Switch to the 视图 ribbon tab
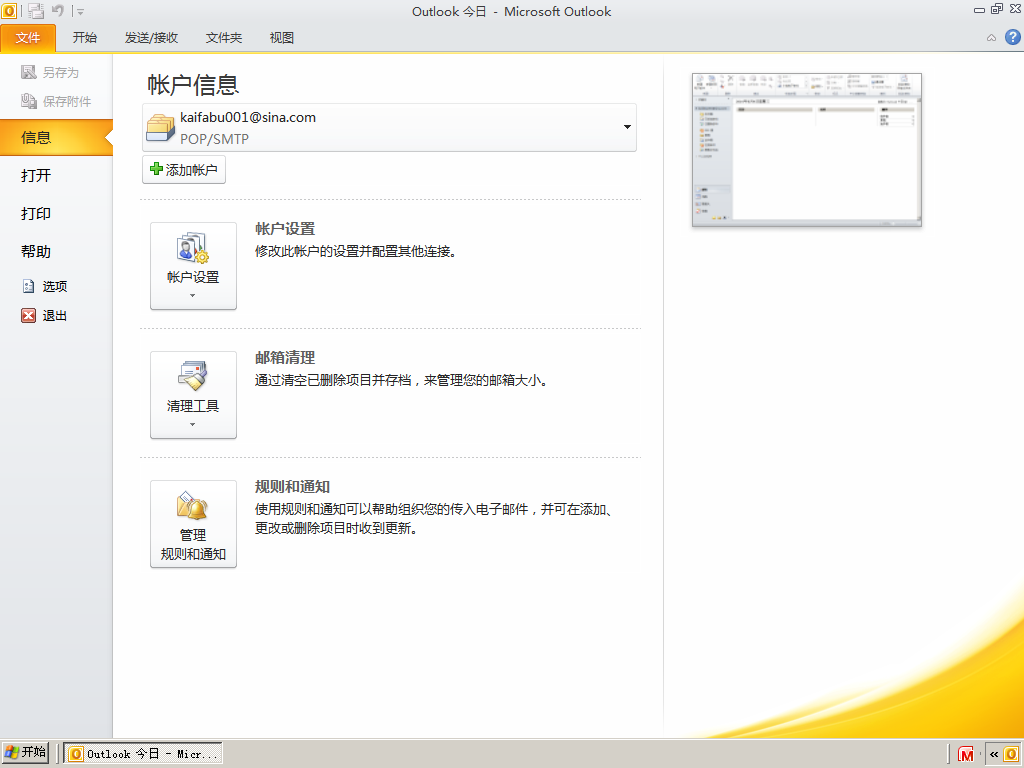This screenshot has height=768, width=1024. pos(282,38)
